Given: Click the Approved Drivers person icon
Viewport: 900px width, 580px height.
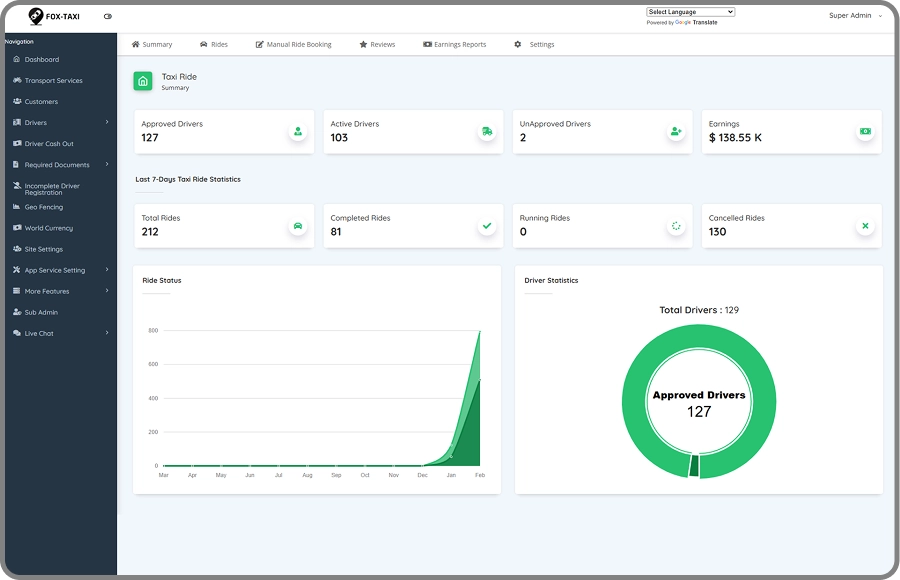Looking at the screenshot, I should pyautogui.click(x=298, y=132).
